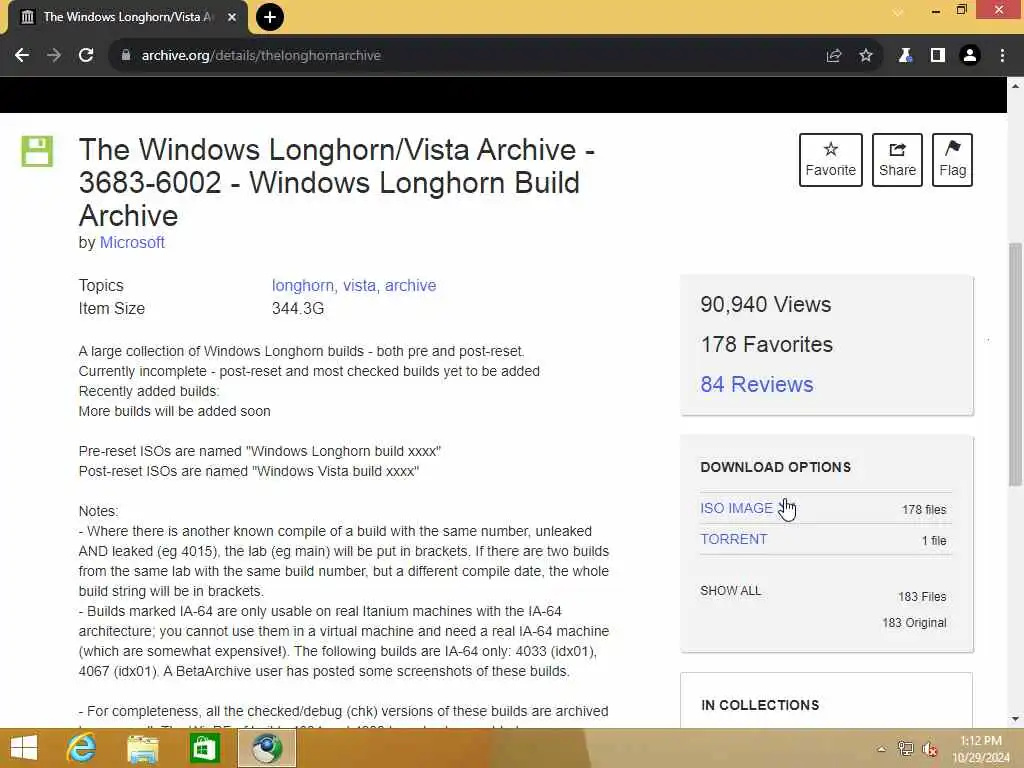
Task: Flag this item with the Flag button
Action: click(952, 160)
